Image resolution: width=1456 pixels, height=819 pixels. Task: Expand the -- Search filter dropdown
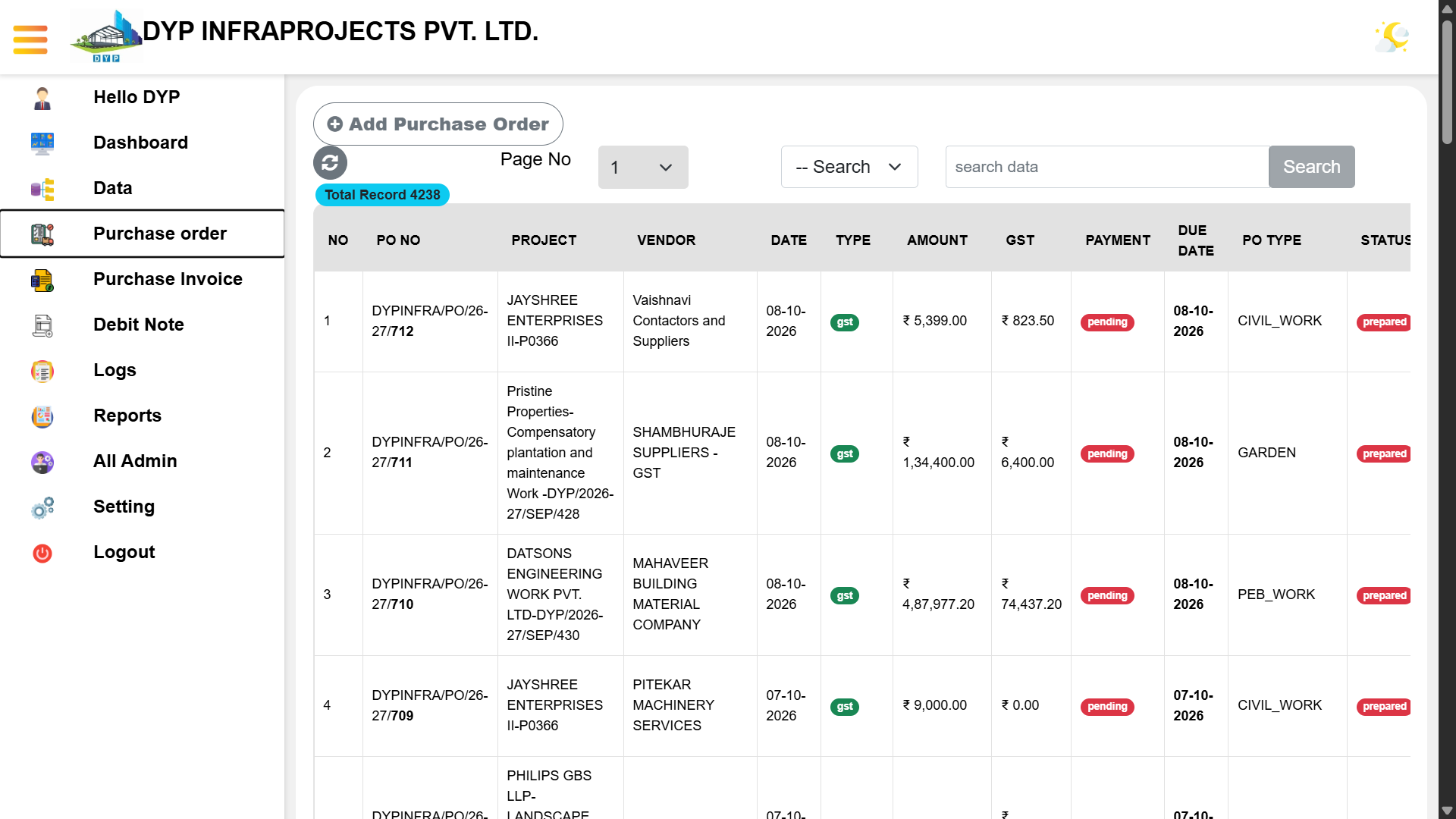pyautogui.click(x=849, y=167)
